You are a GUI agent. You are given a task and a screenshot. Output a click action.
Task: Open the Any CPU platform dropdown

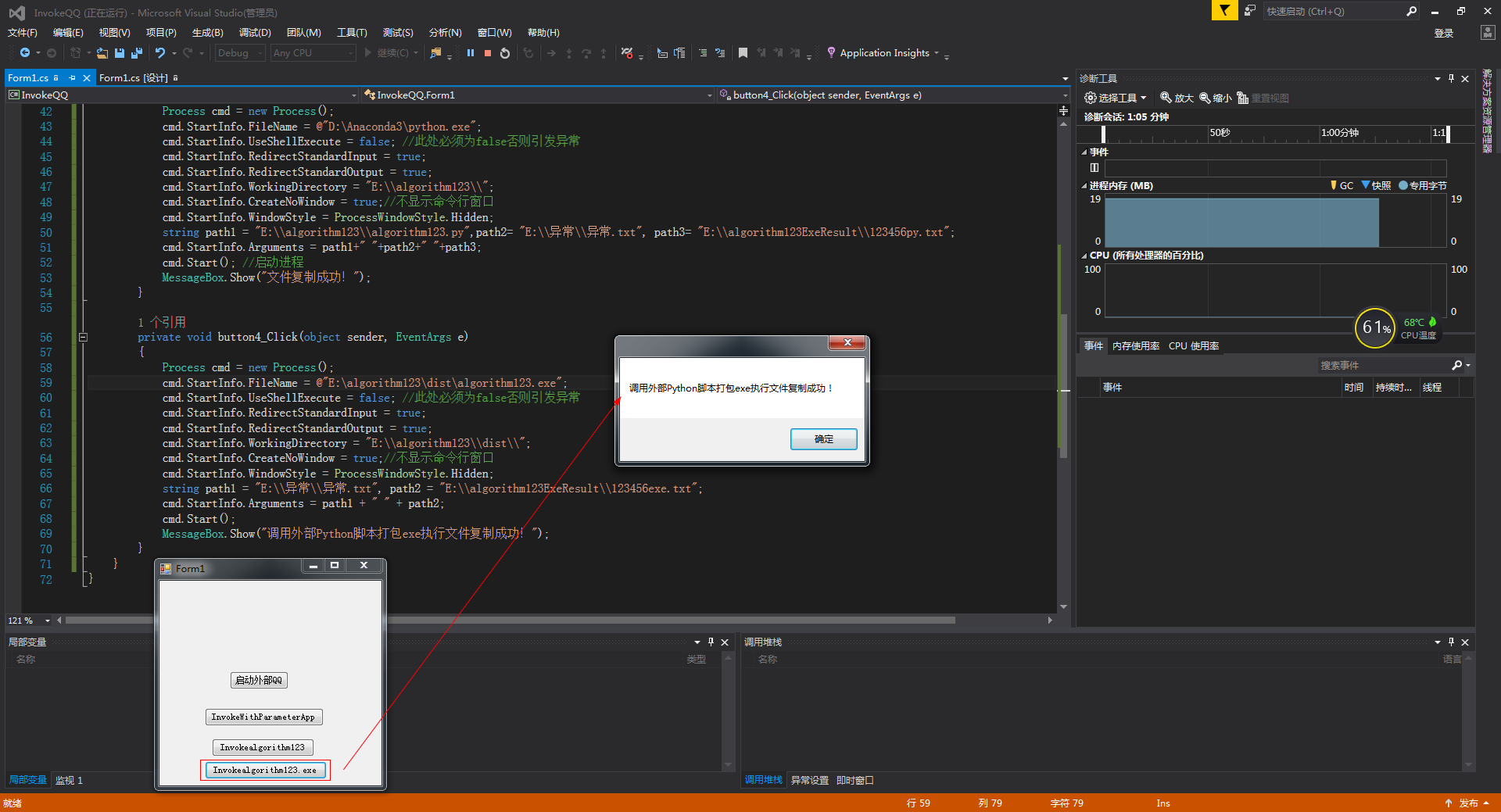[310, 52]
